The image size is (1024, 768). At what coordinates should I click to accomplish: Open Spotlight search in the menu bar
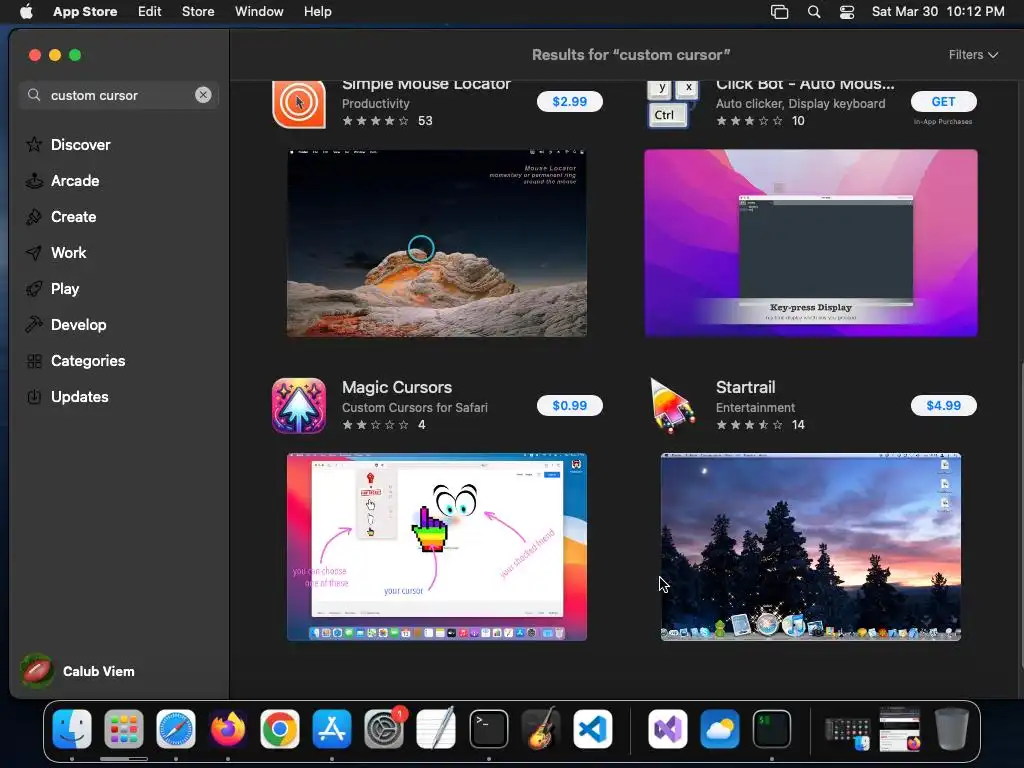tap(814, 11)
